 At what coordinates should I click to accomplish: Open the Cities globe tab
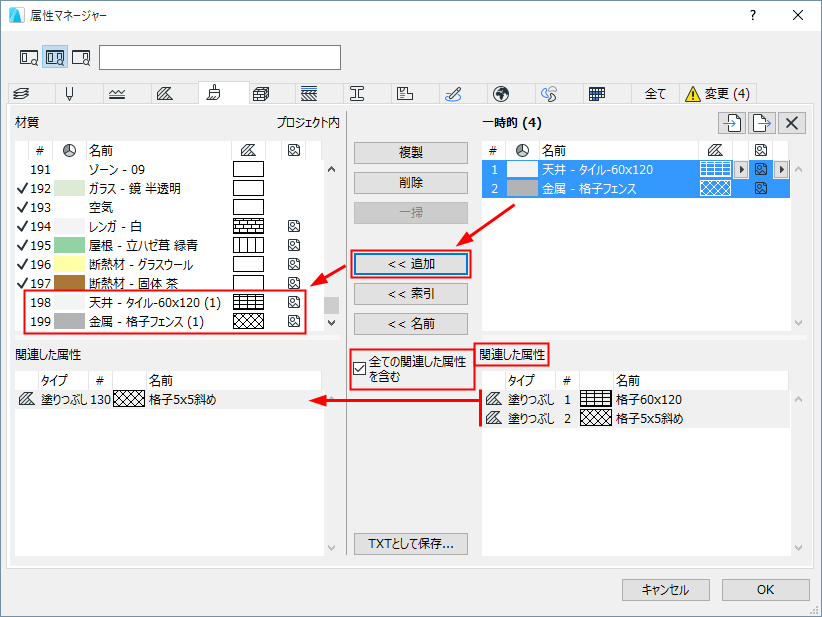(x=501, y=94)
